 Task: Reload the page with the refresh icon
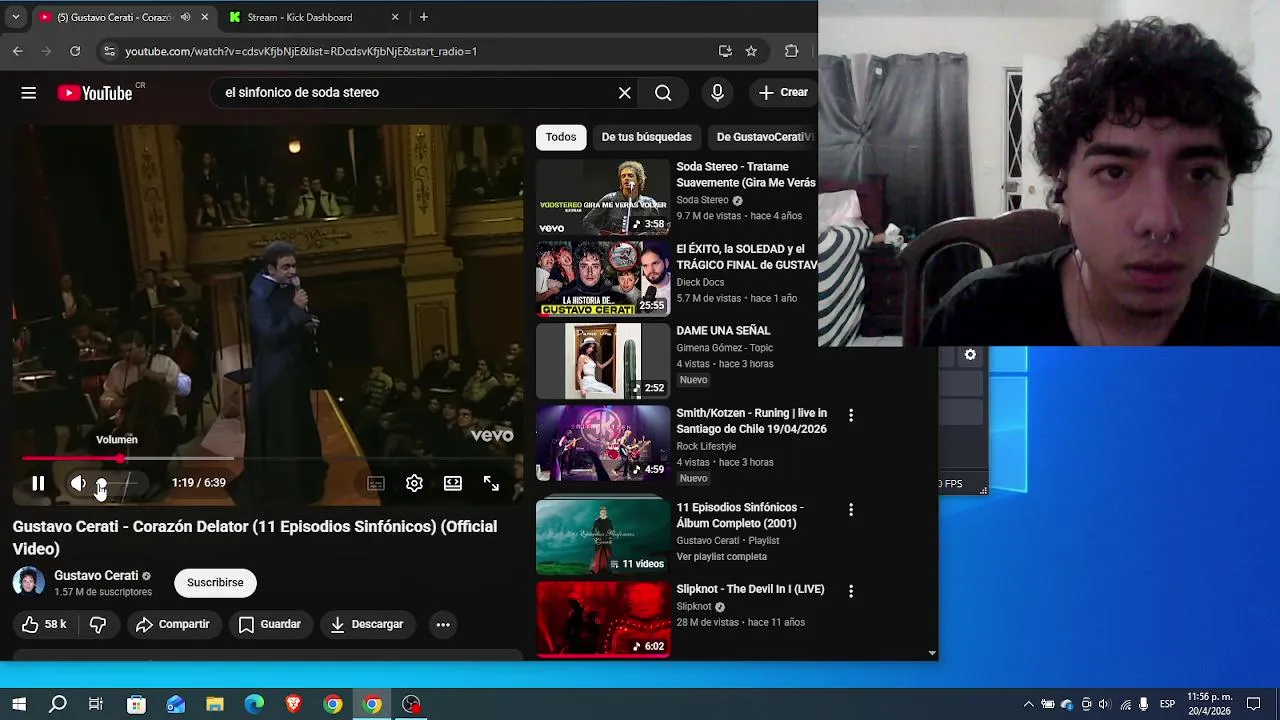75,51
